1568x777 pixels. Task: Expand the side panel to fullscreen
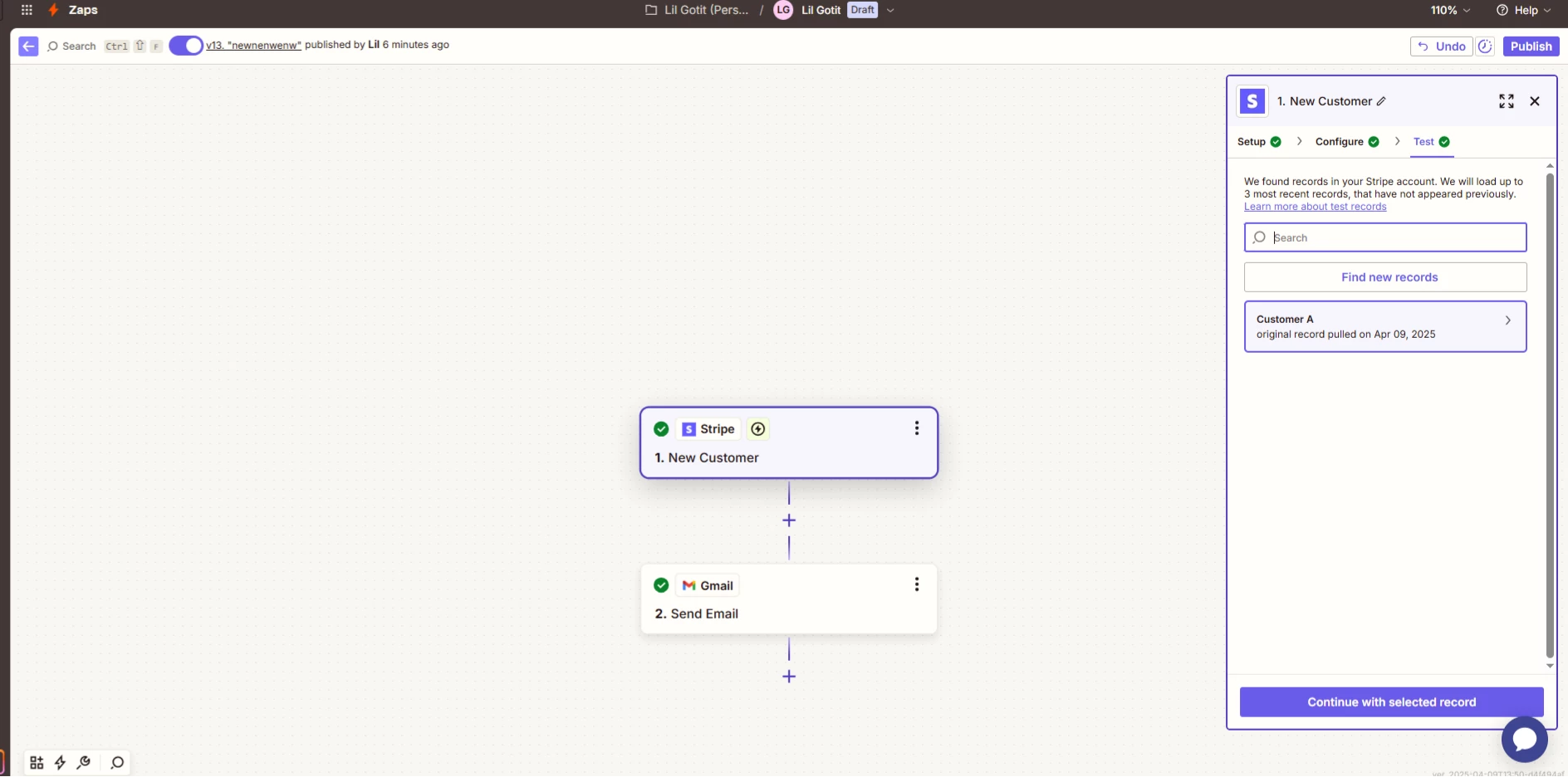(1507, 101)
